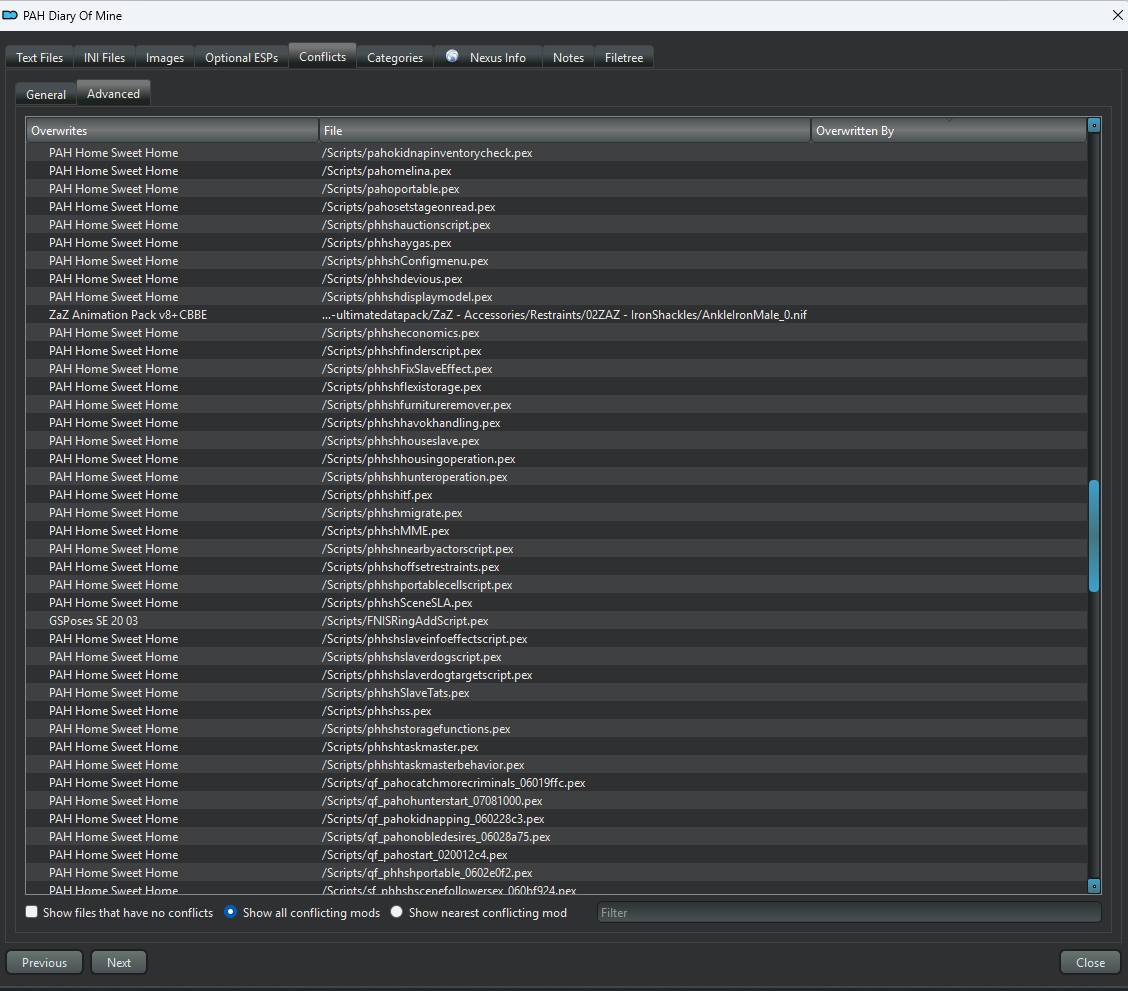This screenshot has height=991, width=1128.
Task: Select the phhshfurnitureremover.pex file row
Action: [x=556, y=404]
